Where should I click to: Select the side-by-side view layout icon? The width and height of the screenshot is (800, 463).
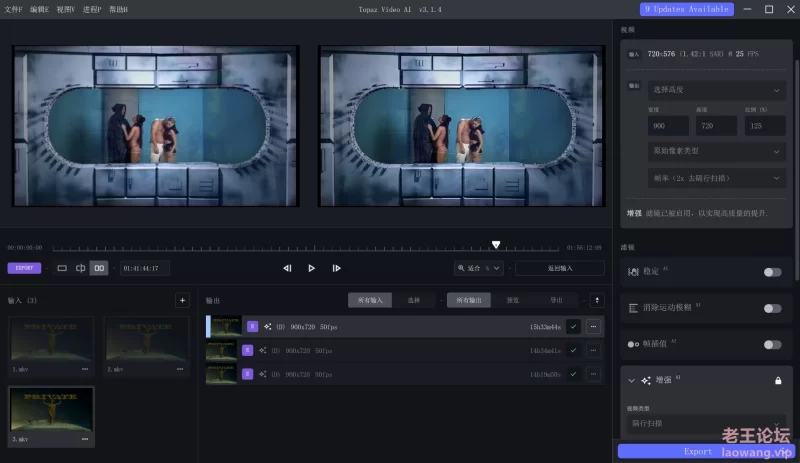99,268
